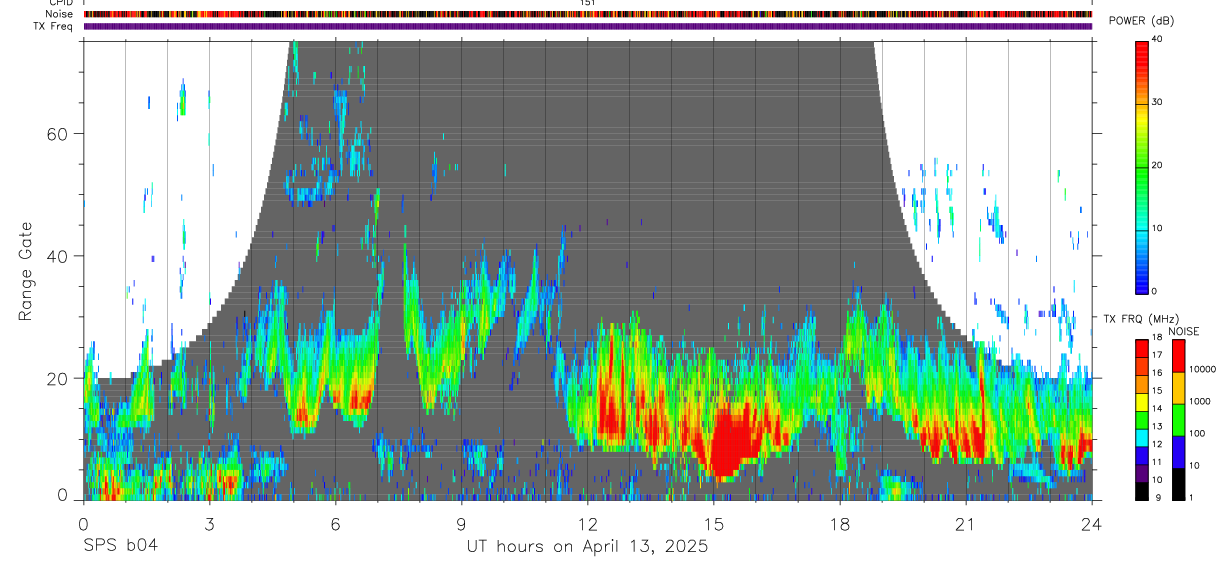Click the orange segment of NOISE legend
This screenshot has width=1228, height=567.
tap(1178, 388)
